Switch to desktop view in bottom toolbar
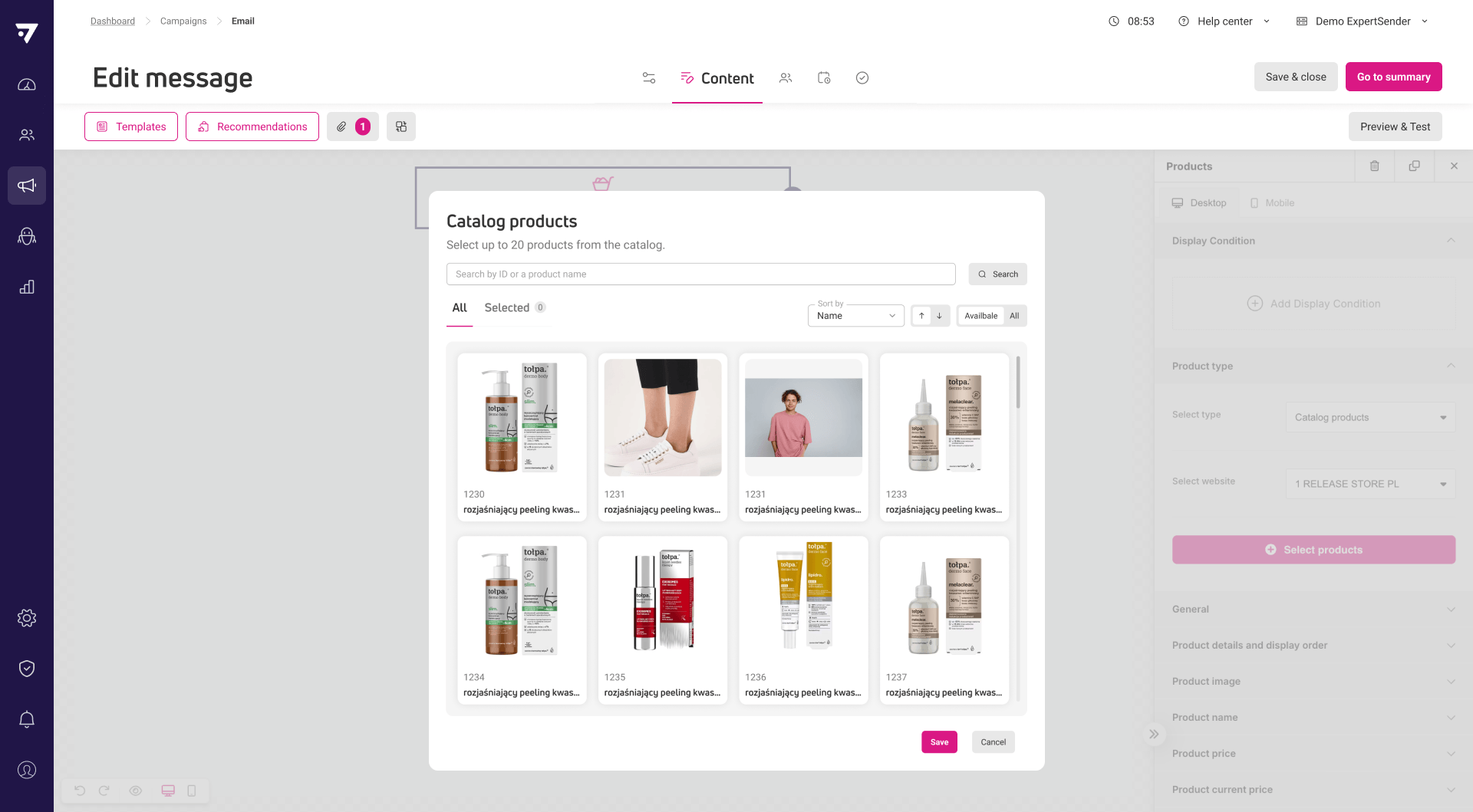 click(168, 791)
